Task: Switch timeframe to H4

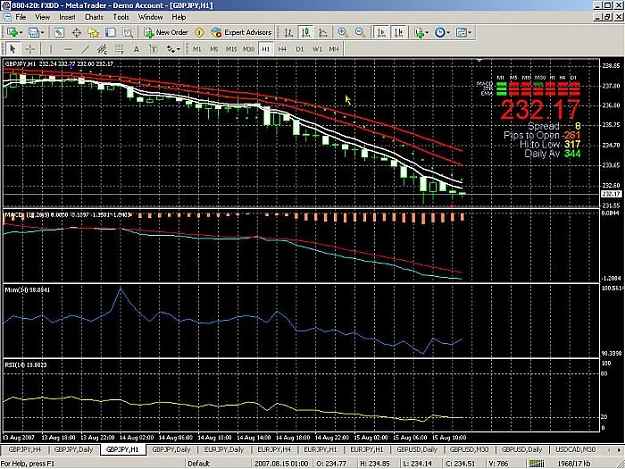Action: click(x=282, y=49)
